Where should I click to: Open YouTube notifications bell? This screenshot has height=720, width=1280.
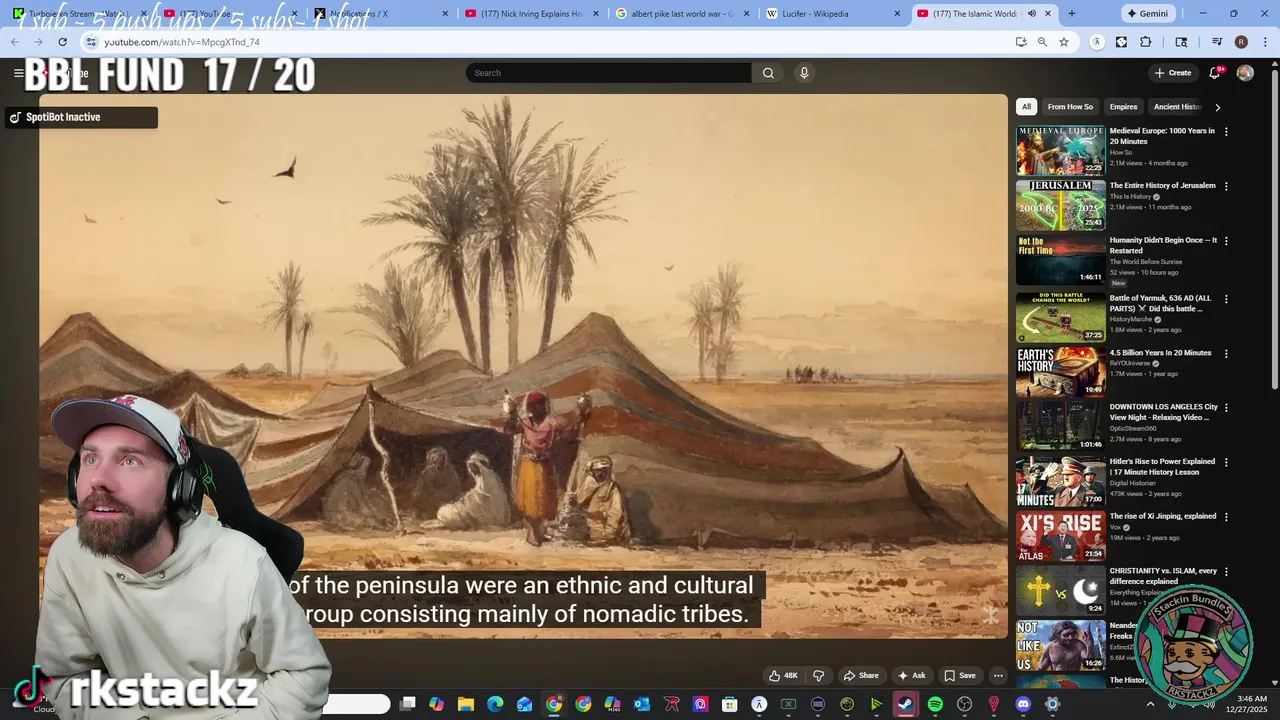click(x=1215, y=73)
